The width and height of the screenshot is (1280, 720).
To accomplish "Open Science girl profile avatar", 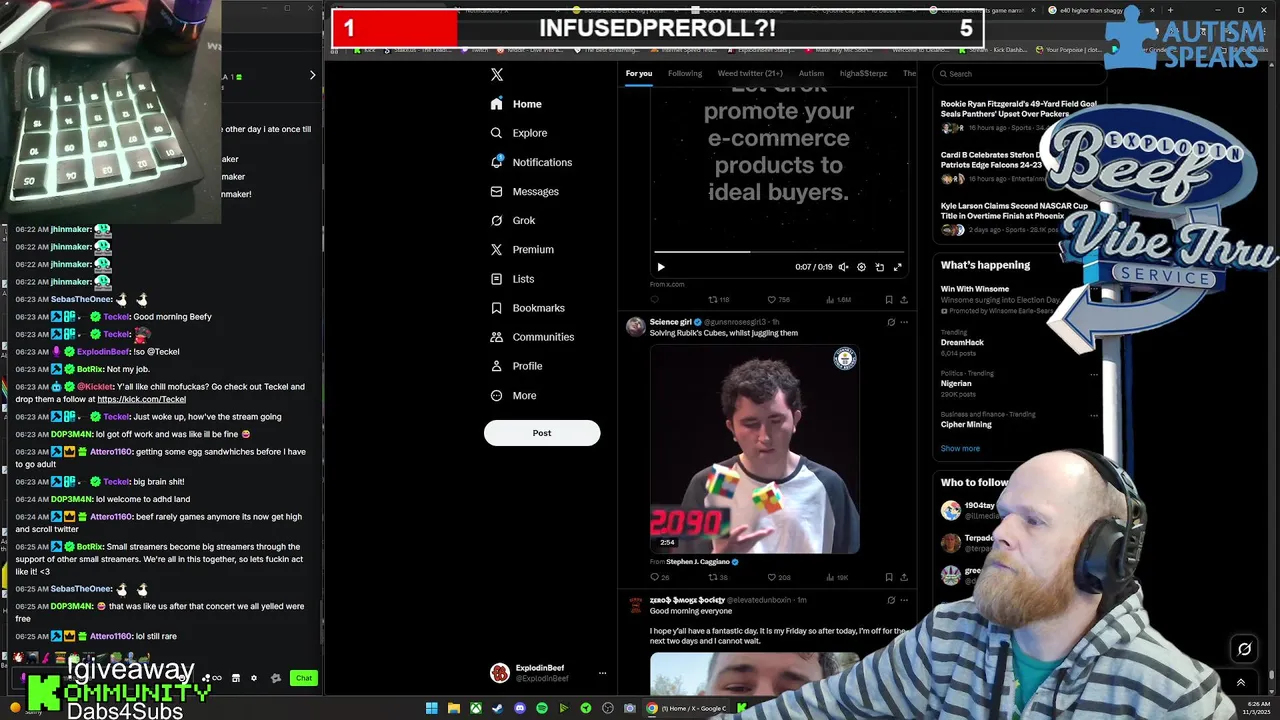I will coord(635,326).
